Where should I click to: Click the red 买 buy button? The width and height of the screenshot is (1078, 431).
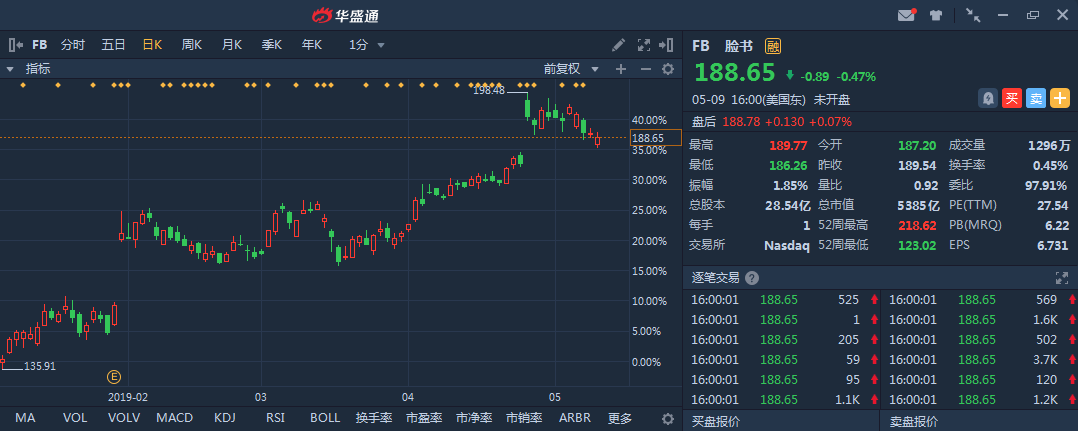point(1012,98)
